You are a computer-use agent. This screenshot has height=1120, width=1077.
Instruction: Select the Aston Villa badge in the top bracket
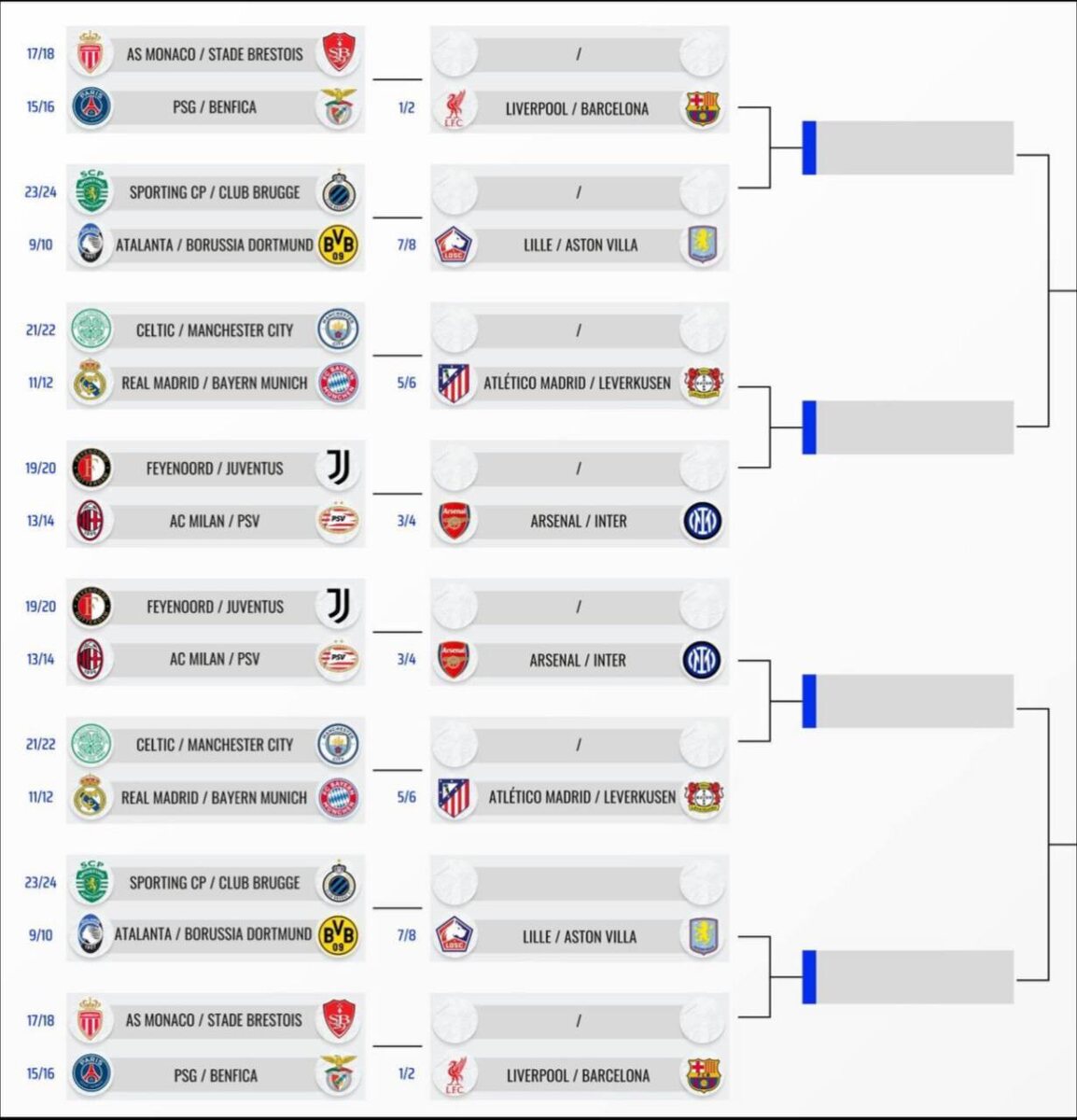tap(702, 245)
